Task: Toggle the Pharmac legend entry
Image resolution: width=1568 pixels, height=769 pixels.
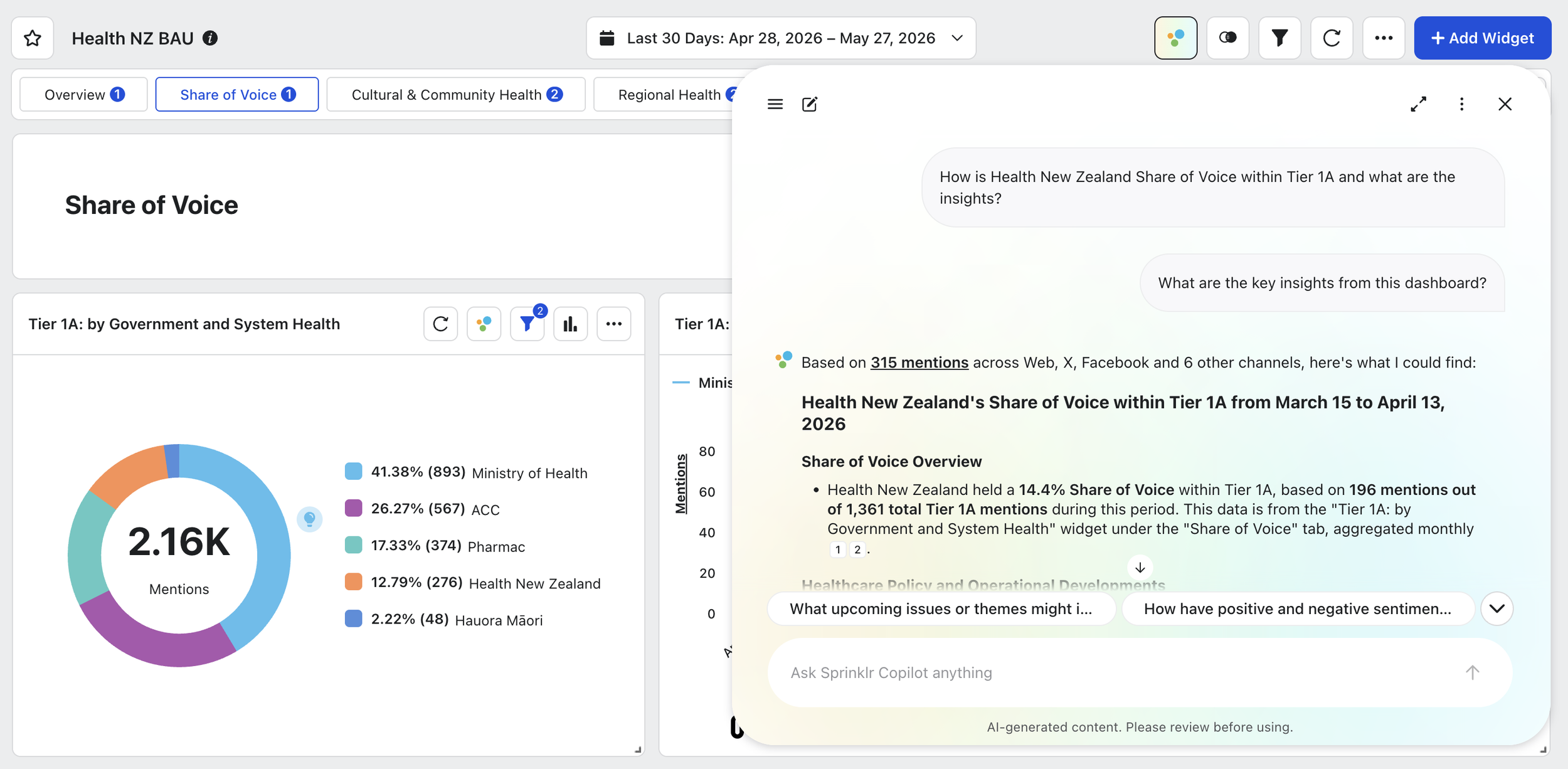Action: click(x=435, y=546)
